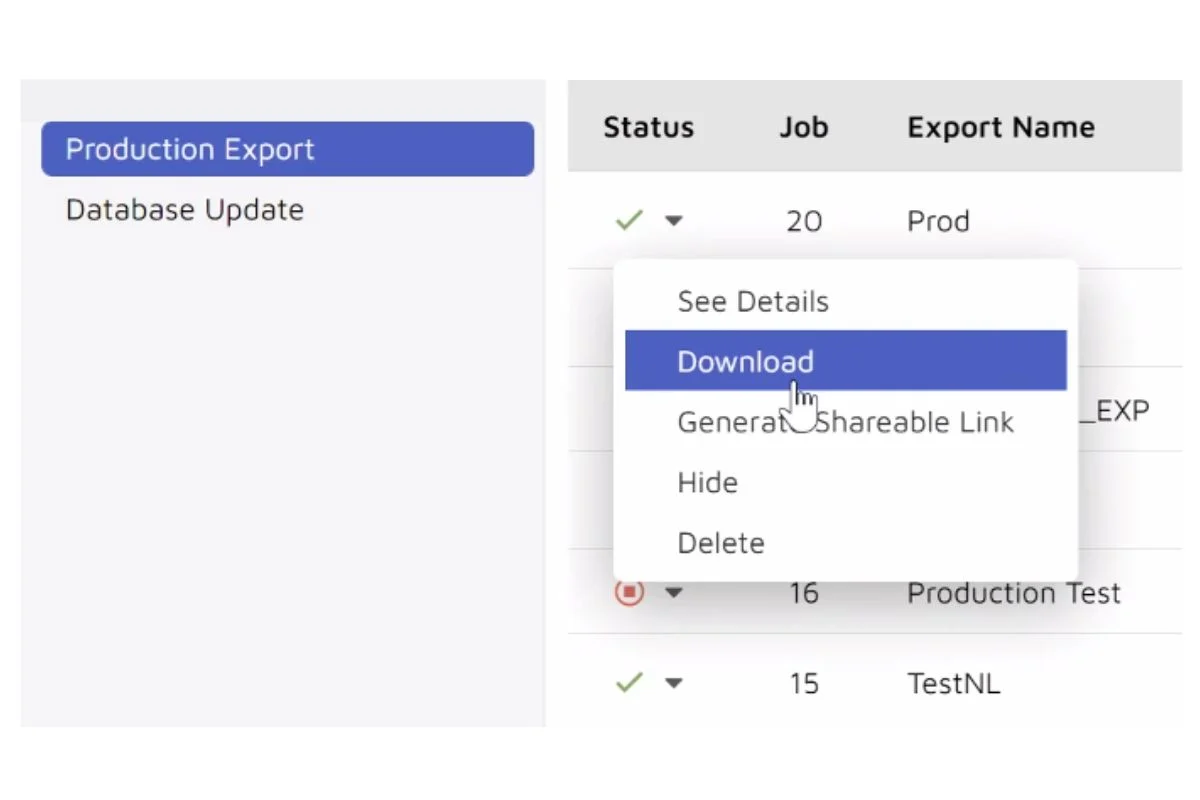
Task: Click the green checkmark status for job 15
Action: point(628,683)
